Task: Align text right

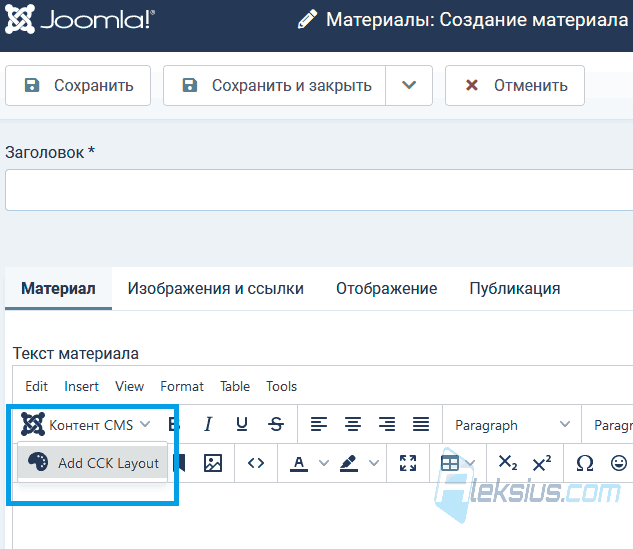Action: click(x=386, y=424)
